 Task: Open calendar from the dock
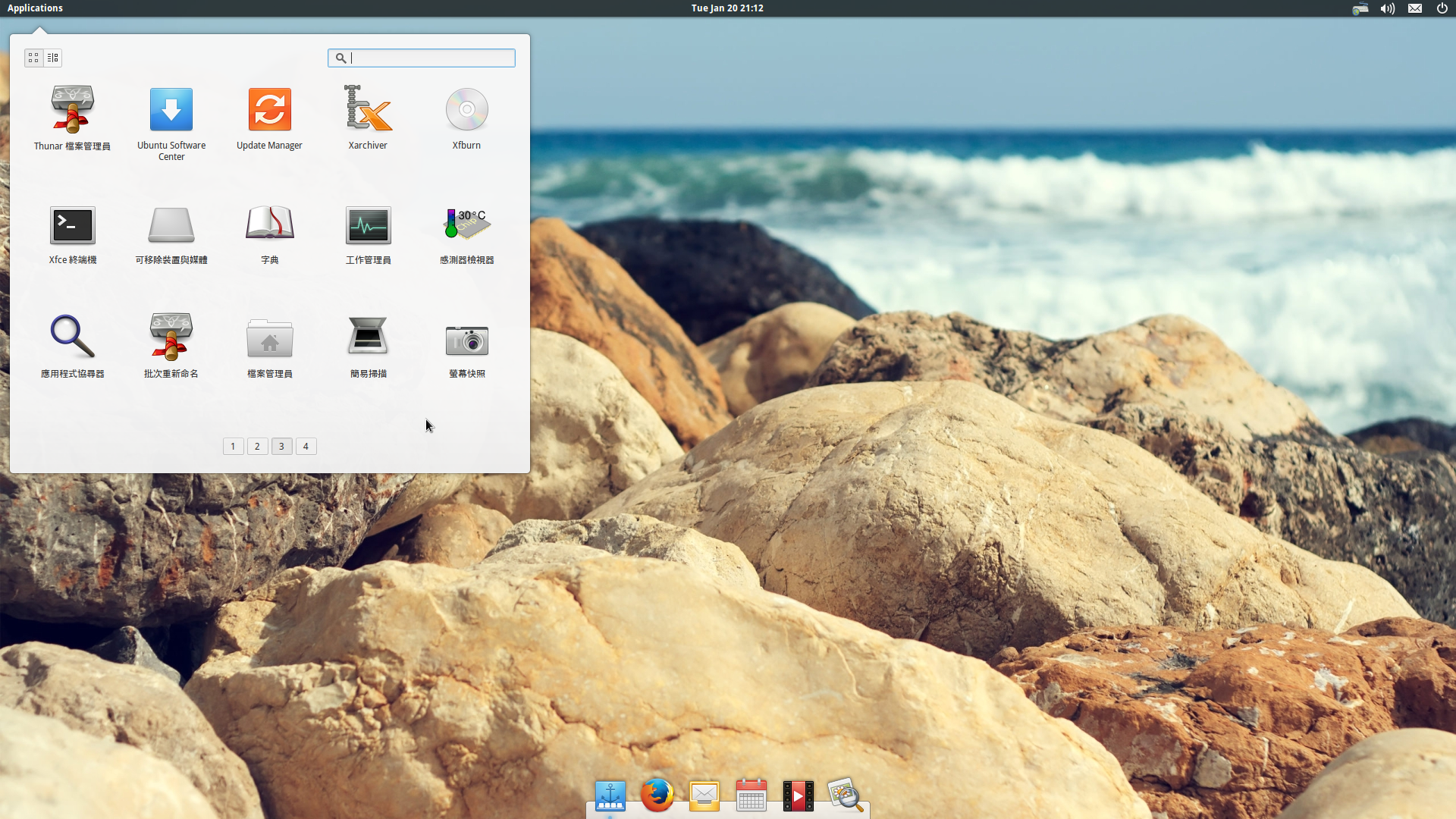[x=752, y=795]
